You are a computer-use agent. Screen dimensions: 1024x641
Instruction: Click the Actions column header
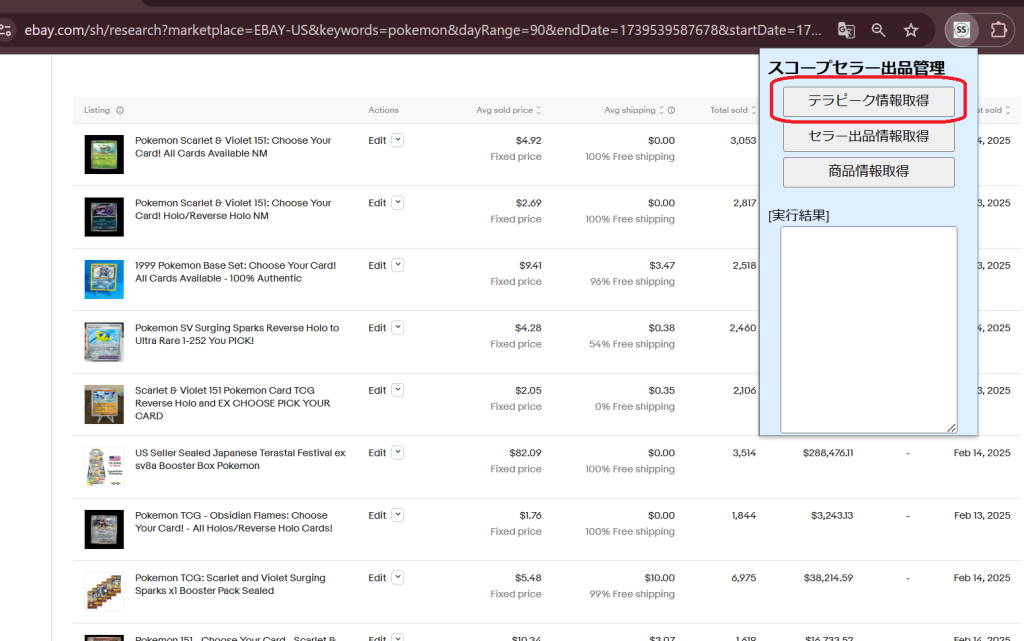pos(383,110)
